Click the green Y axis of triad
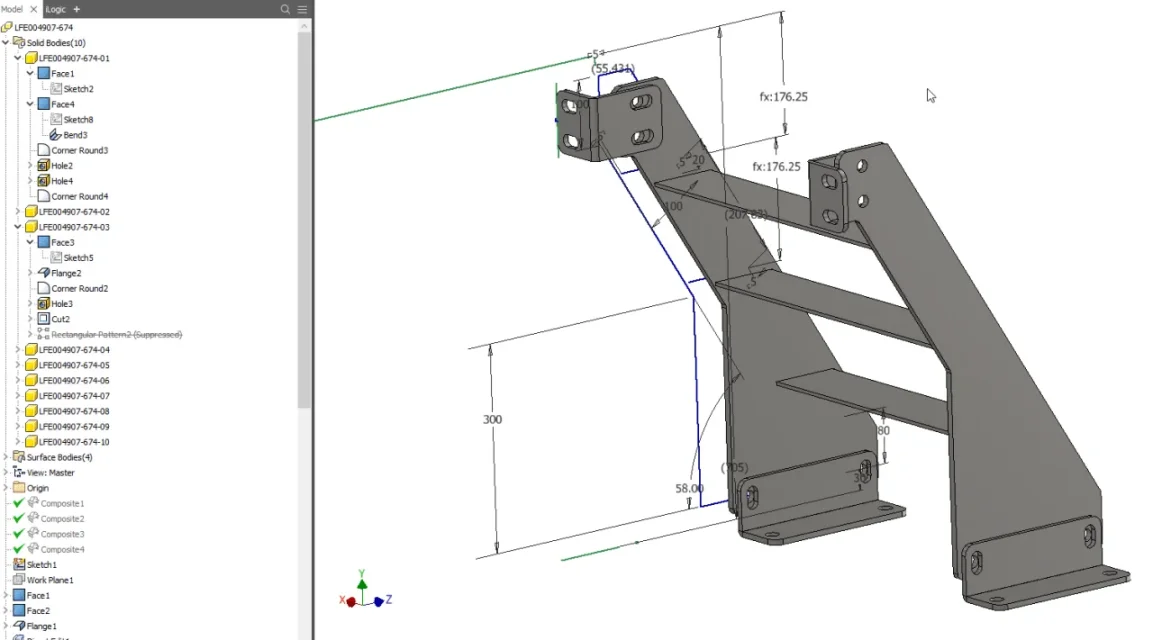 (x=362, y=583)
